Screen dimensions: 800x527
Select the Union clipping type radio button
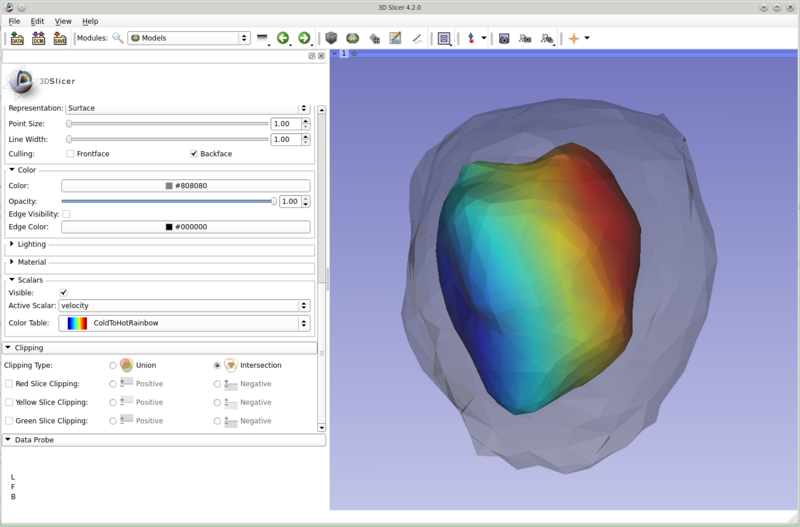113,365
